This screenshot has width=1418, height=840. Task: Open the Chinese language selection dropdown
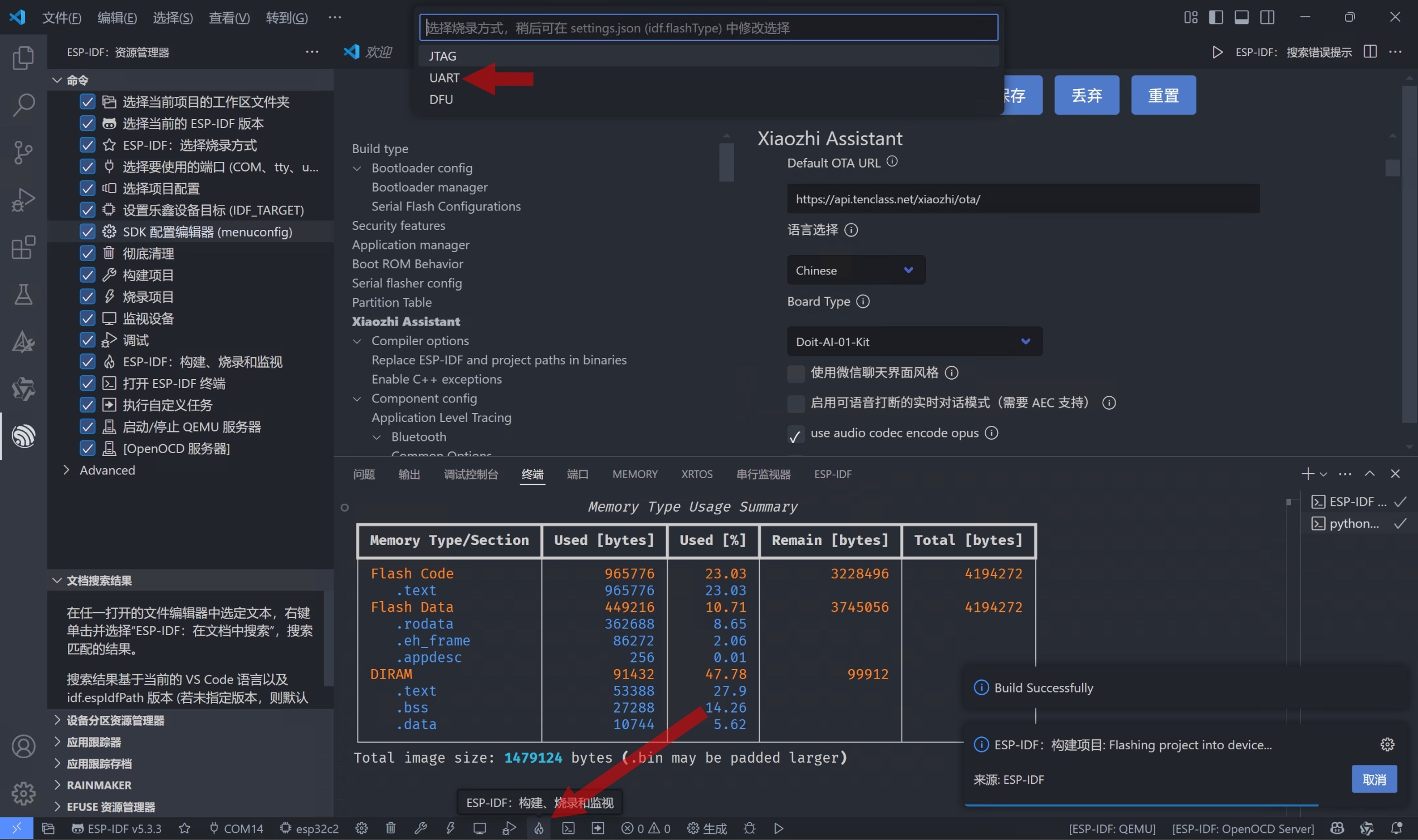(855, 270)
